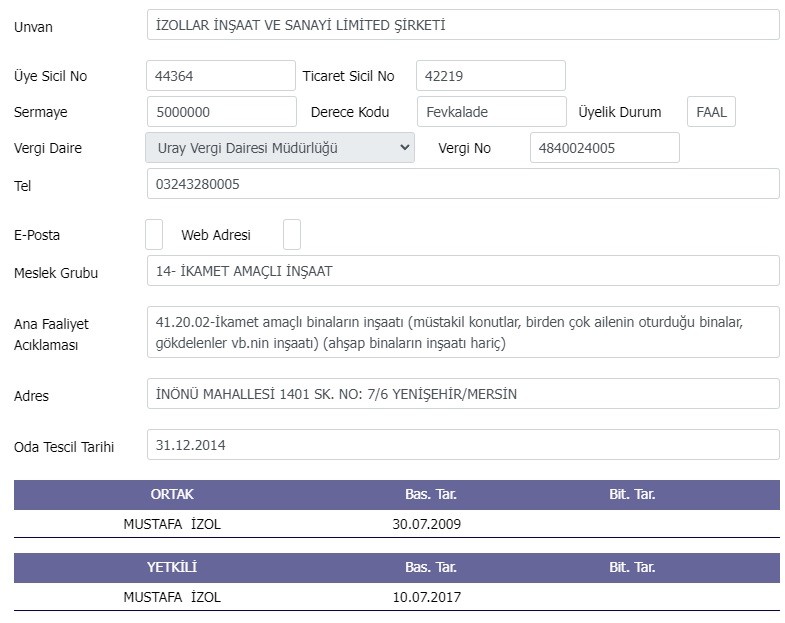Click the Oda Tescil Tarihi date field

tap(463, 445)
